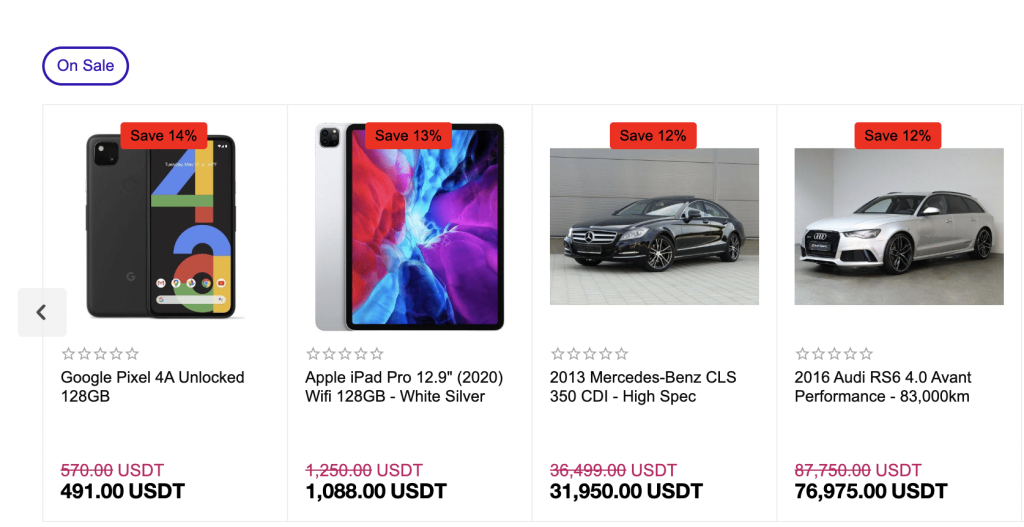Click the Apple iPad Pro 12.9" title link
The image size is (1024, 527).
click(x=403, y=387)
